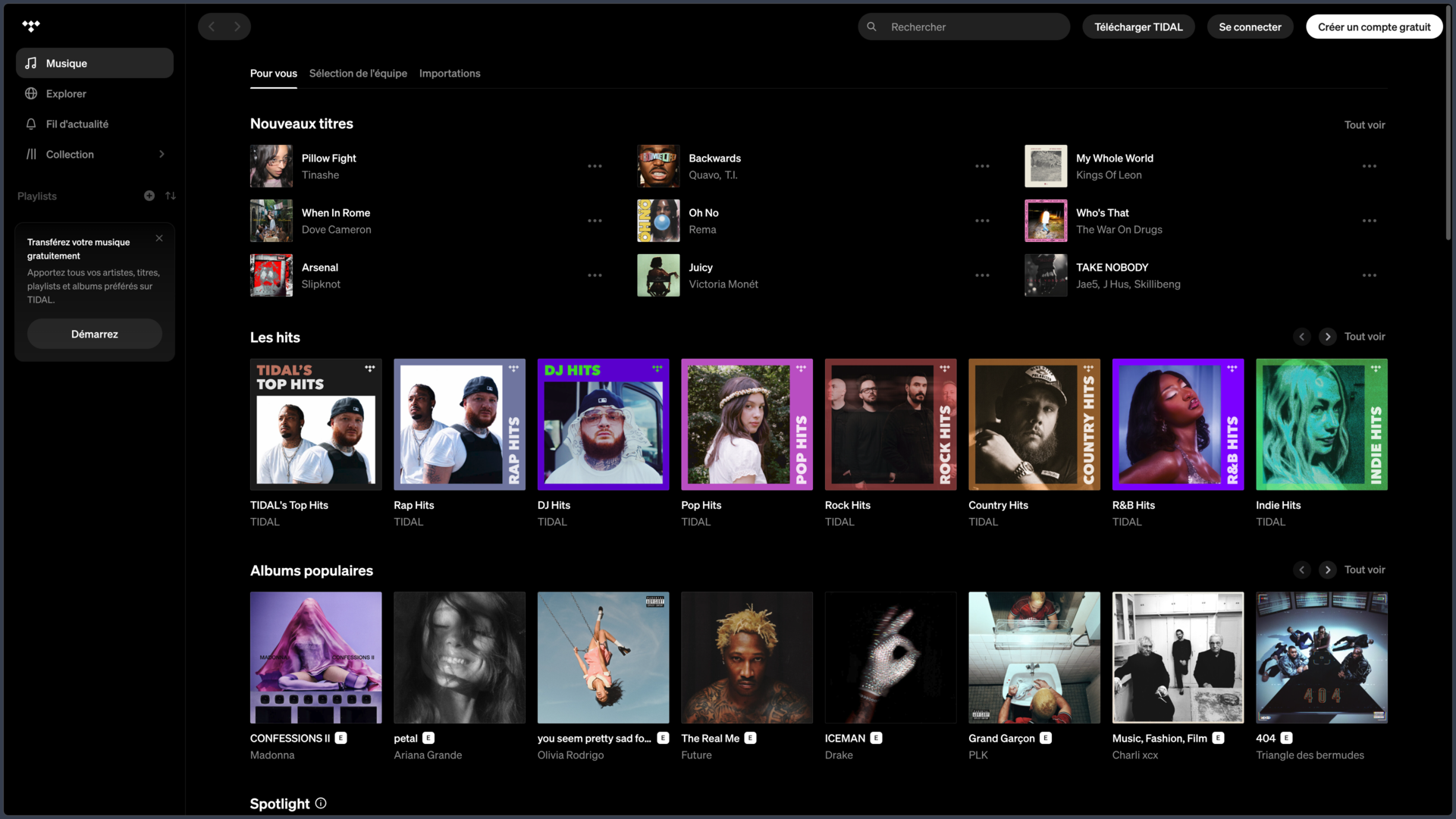This screenshot has height=819, width=1456.
Task: Click the Pillow Fight track cover
Action: click(x=271, y=166)
